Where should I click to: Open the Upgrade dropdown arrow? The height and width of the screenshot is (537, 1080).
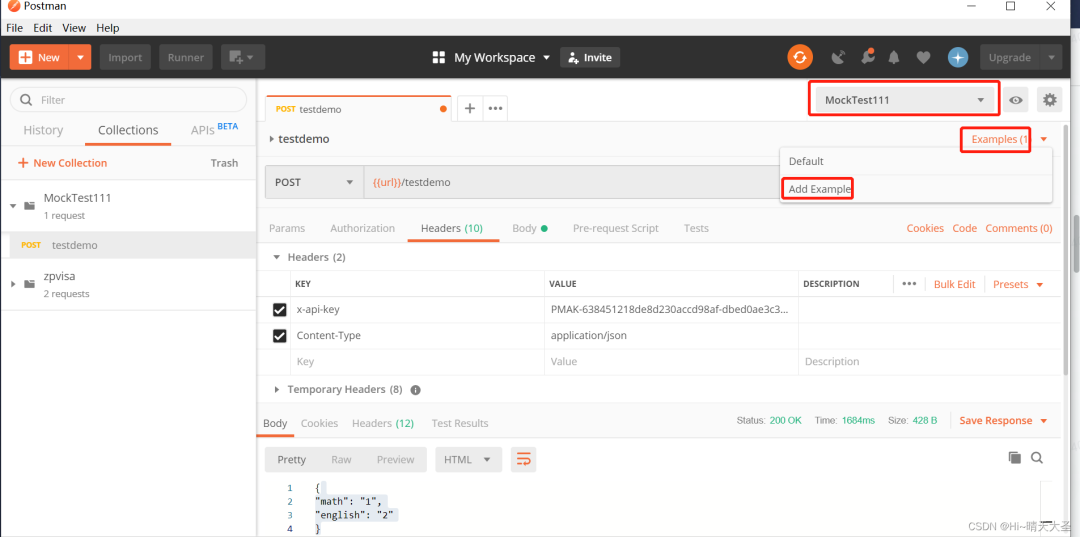[x=1051, y=57]
